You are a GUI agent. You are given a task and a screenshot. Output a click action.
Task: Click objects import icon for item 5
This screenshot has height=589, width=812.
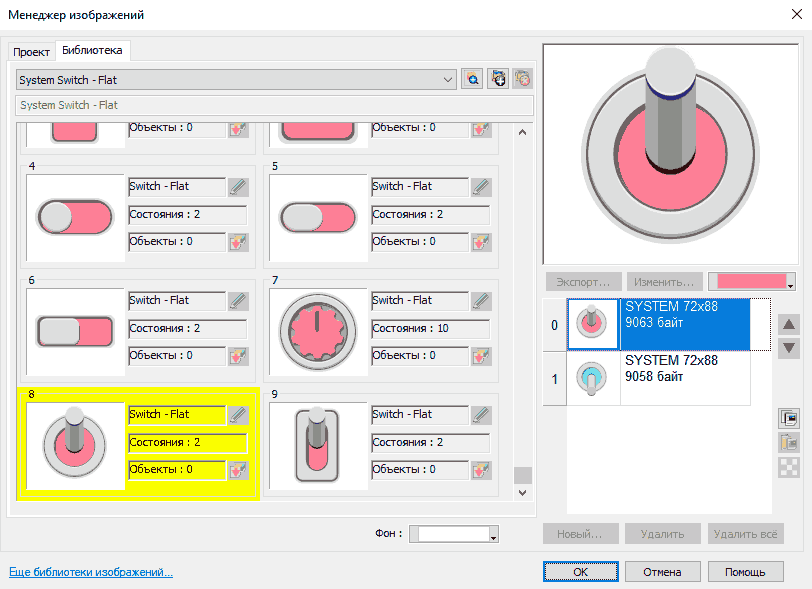coord(481,242)
